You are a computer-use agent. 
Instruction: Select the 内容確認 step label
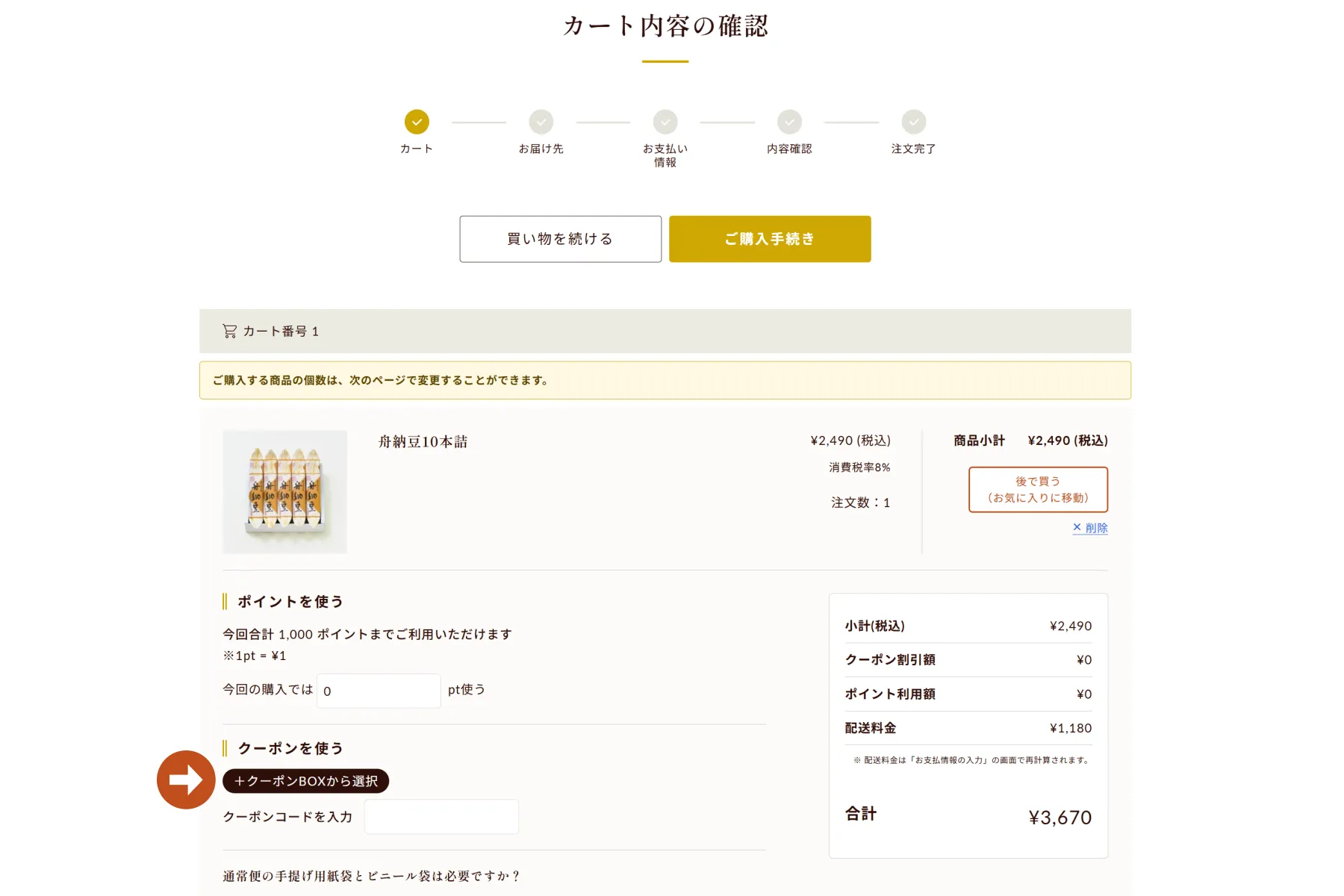click(789, 149)
